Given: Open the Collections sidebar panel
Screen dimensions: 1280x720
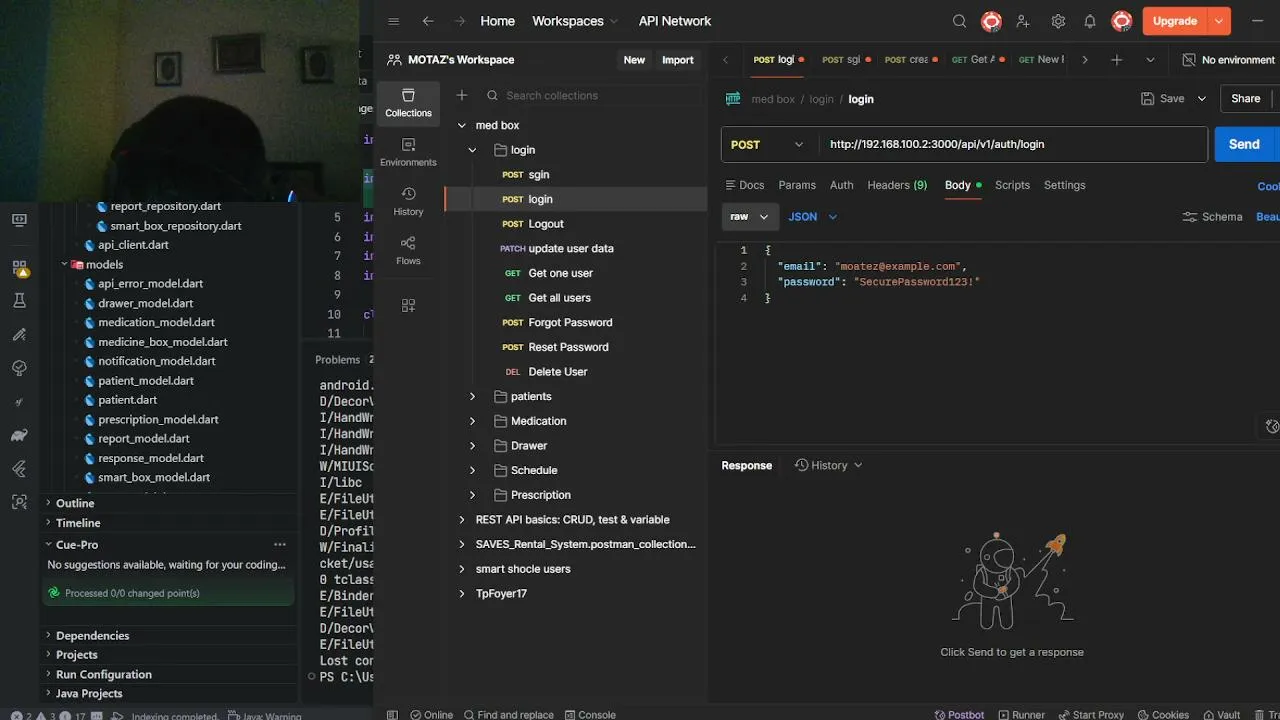Looking at the screenshot, I should click(408, 103).
